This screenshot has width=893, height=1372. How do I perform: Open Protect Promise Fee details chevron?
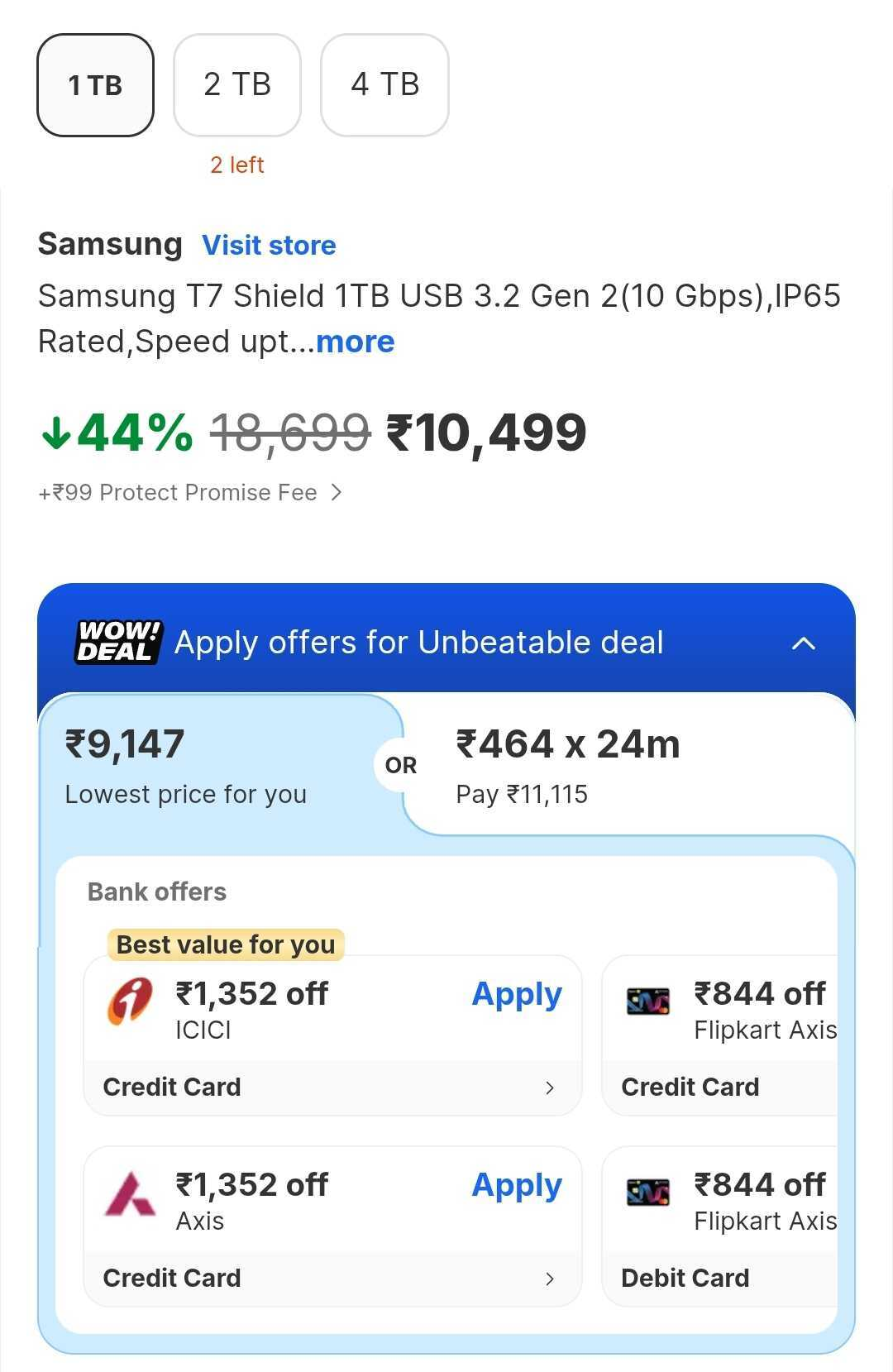(x=336, y=493)
